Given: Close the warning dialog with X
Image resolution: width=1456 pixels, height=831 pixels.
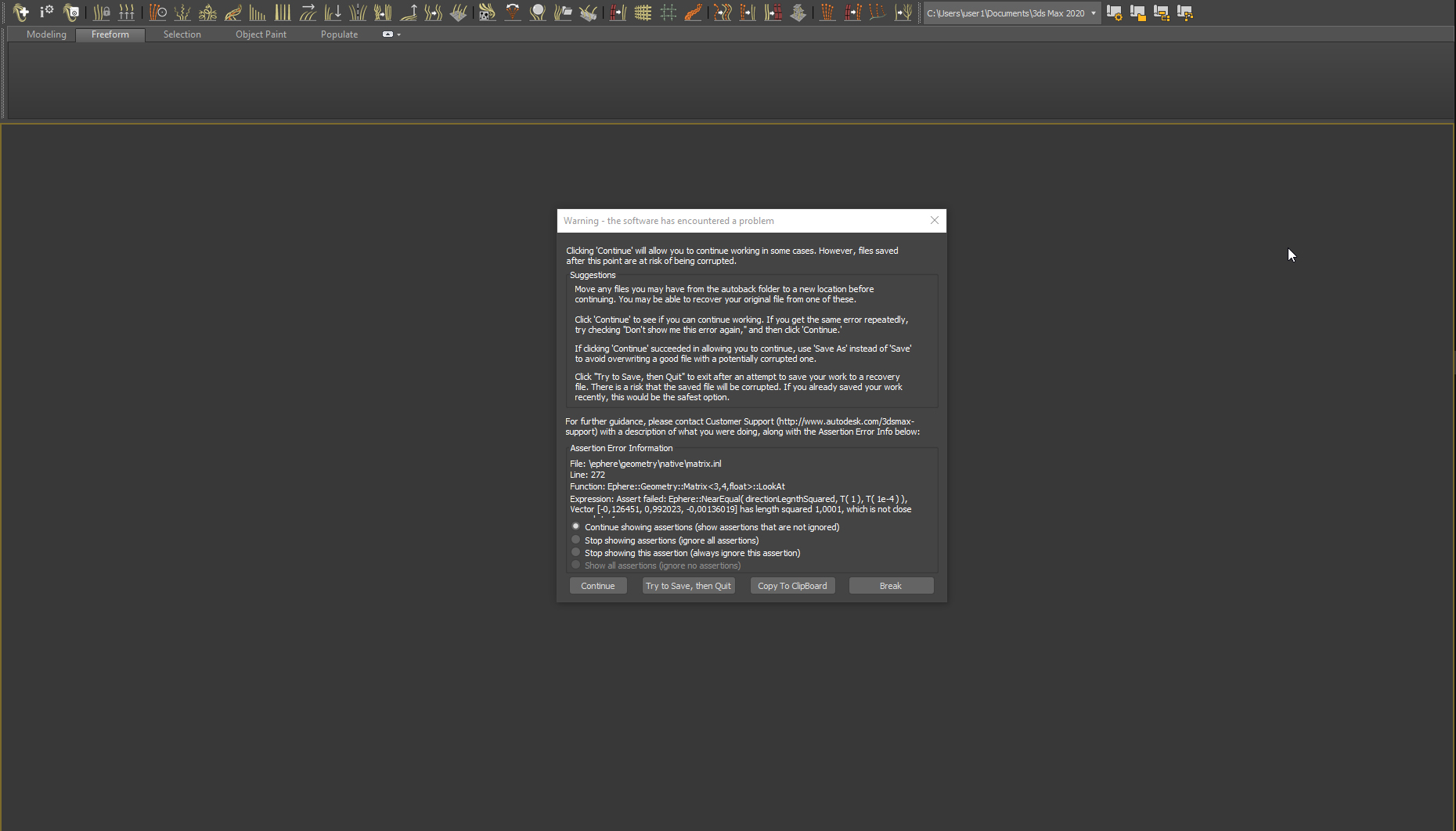Looking at the screenshot, I should pyautogui.click(x=934, y=220).
